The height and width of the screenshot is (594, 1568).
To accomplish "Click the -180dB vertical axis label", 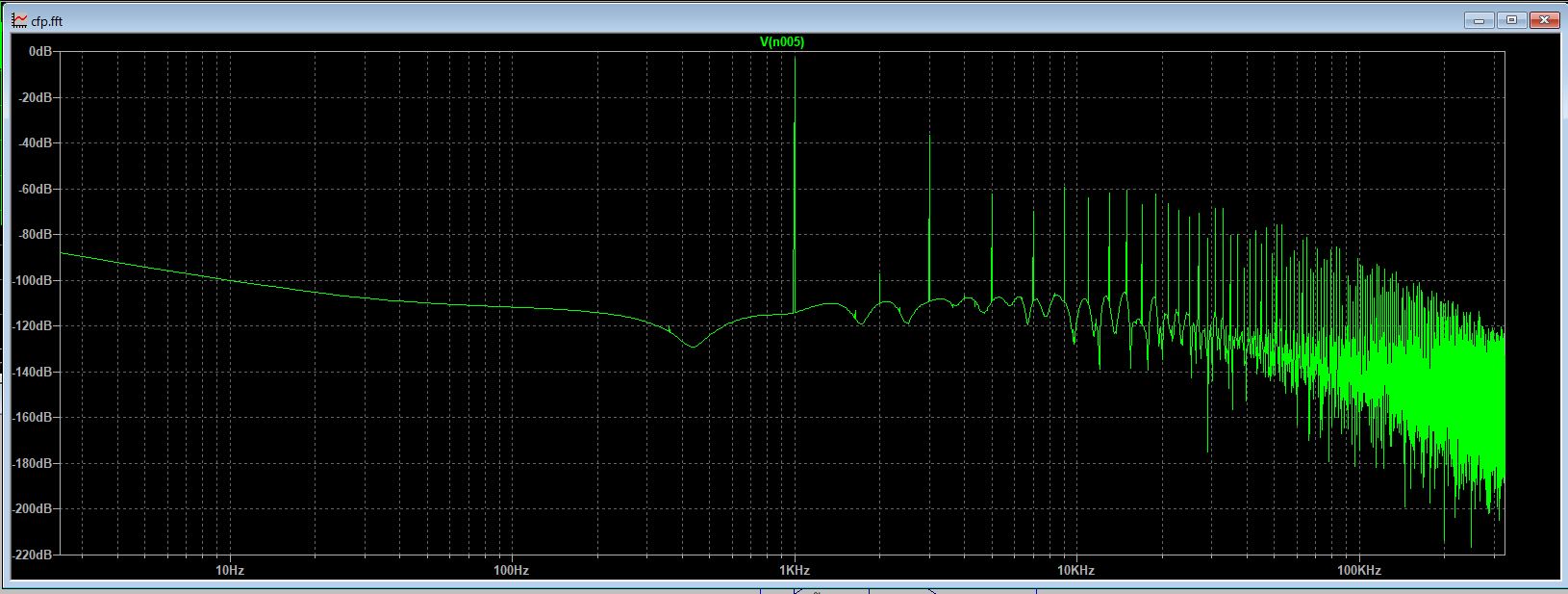I will 34,463.
